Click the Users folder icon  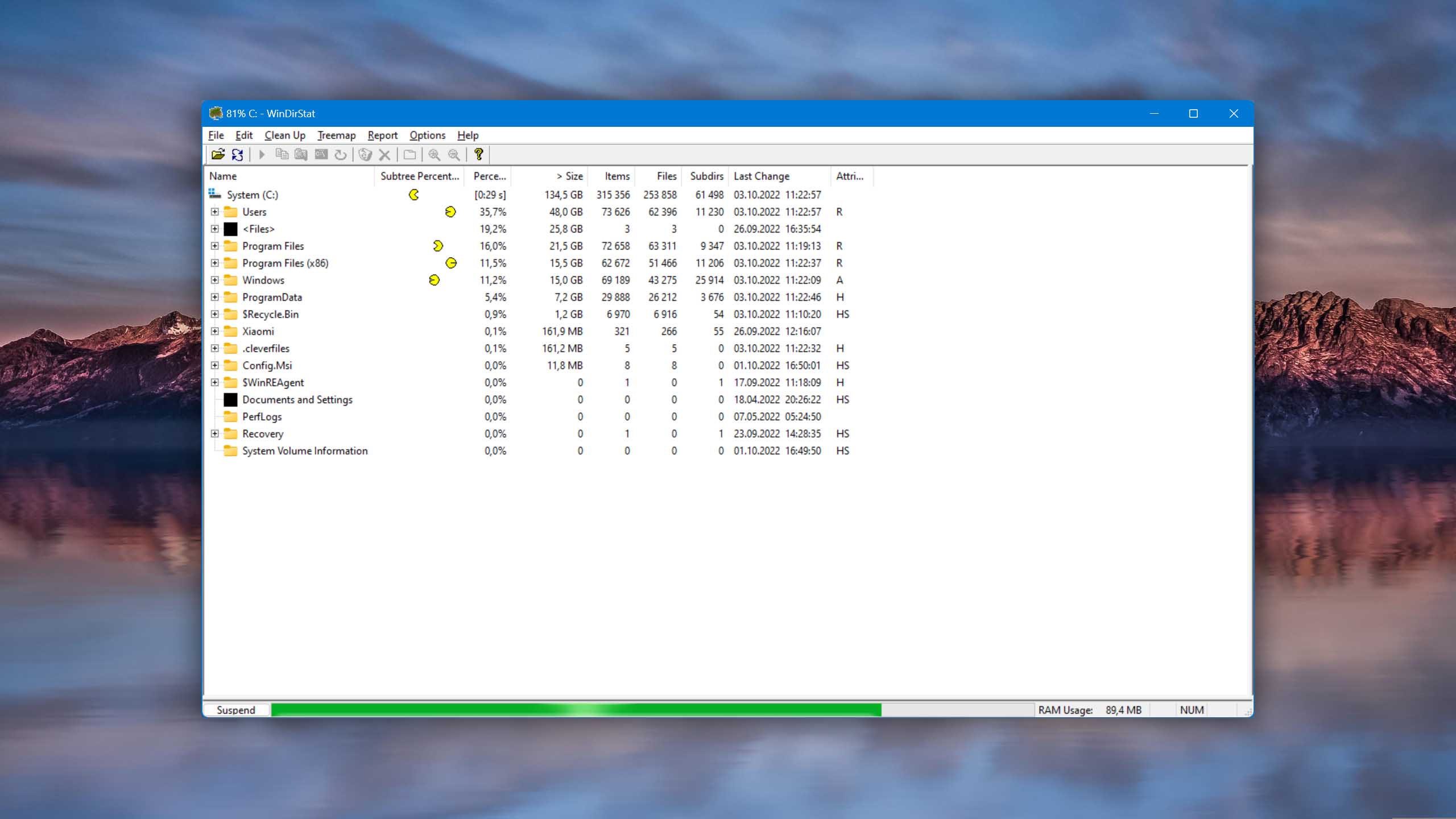click(x=230, y=212)
